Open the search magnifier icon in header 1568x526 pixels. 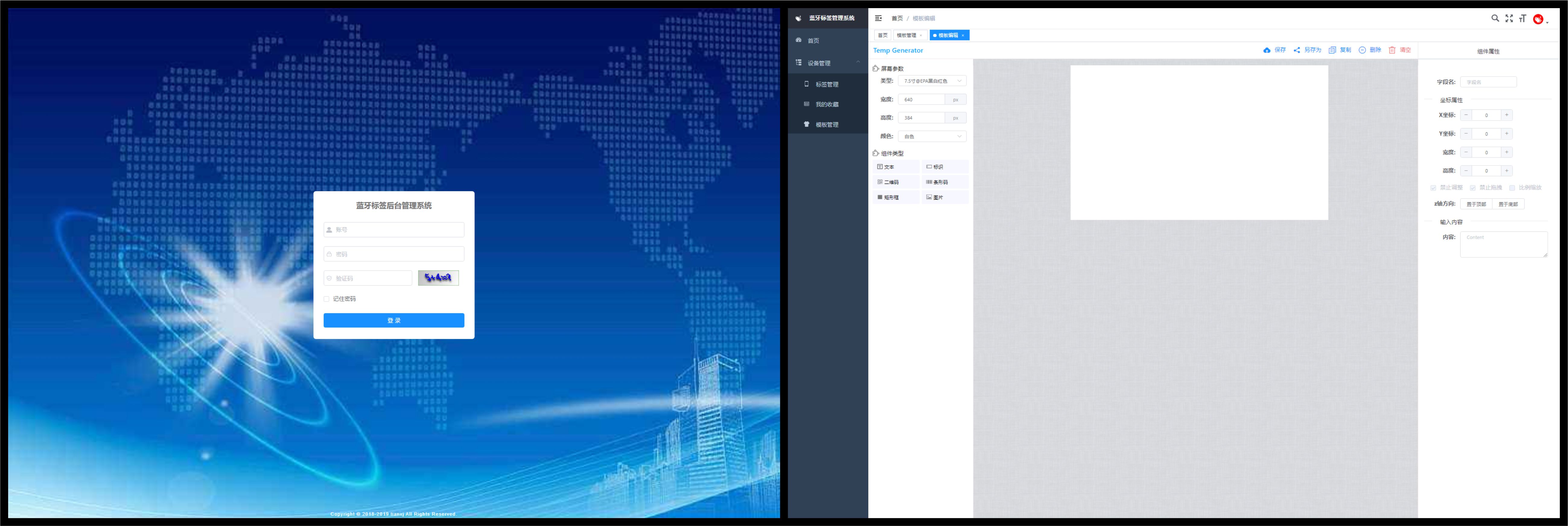(x=1494, y=18)
